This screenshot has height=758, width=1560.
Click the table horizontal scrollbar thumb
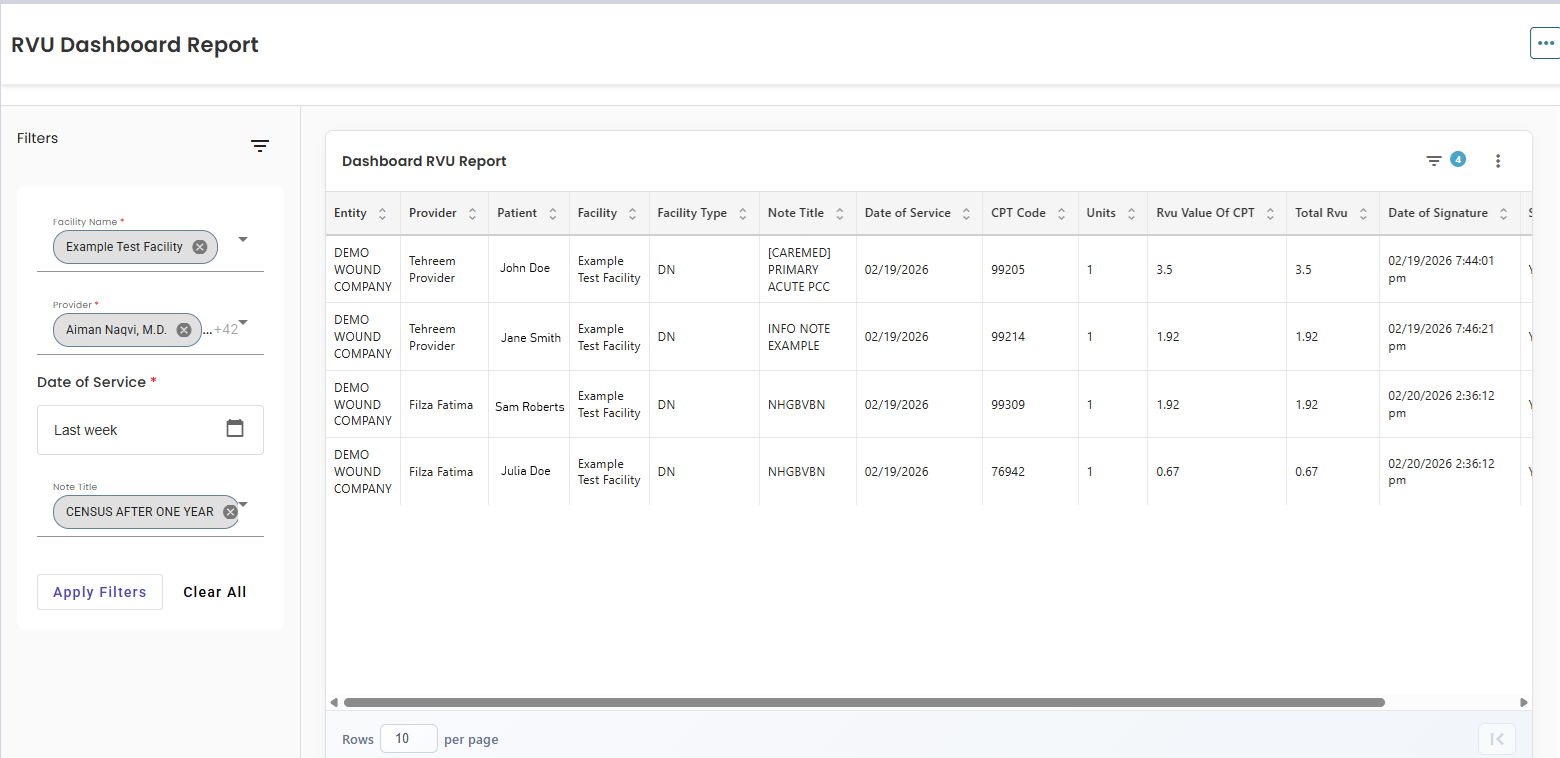(864, 702)
